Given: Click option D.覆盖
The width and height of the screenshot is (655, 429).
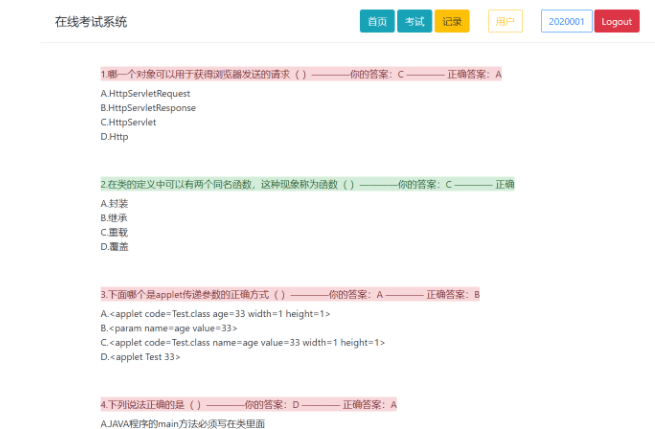Looking at the screenshot, I should pyautogui.click(x=114, y=246).
